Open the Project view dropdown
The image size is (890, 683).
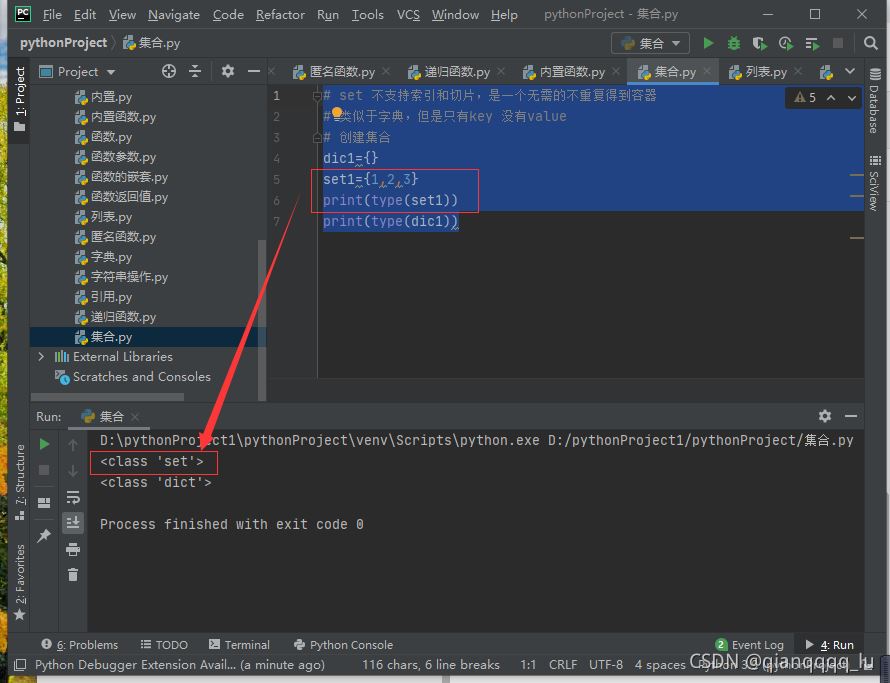[110, 72]
